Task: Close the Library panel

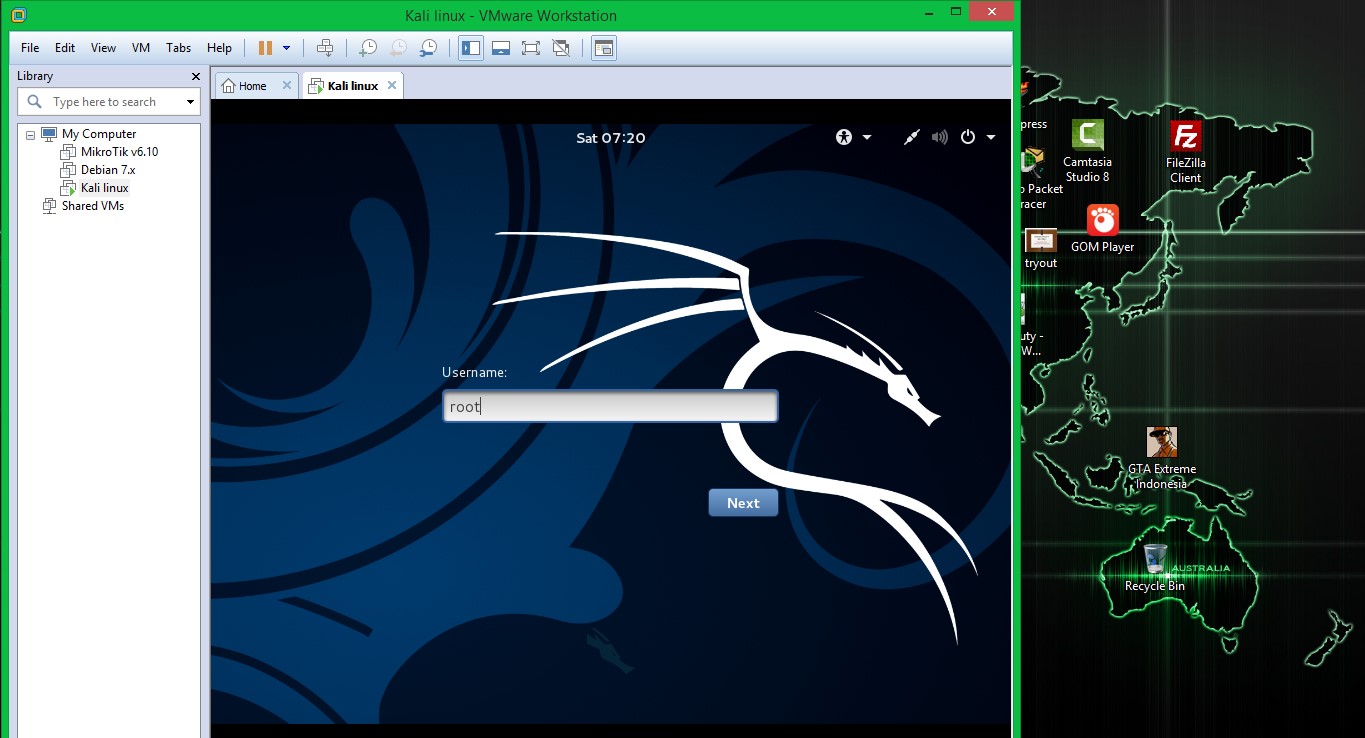Action: coord(196,76)
